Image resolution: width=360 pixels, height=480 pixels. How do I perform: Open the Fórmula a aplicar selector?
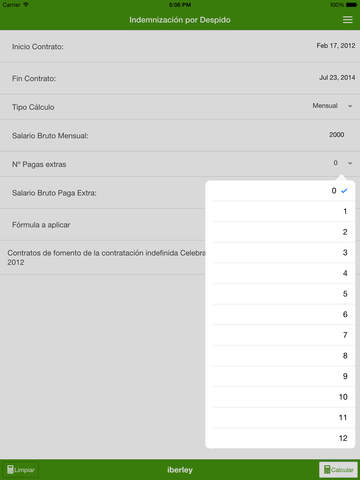(103, 225)
